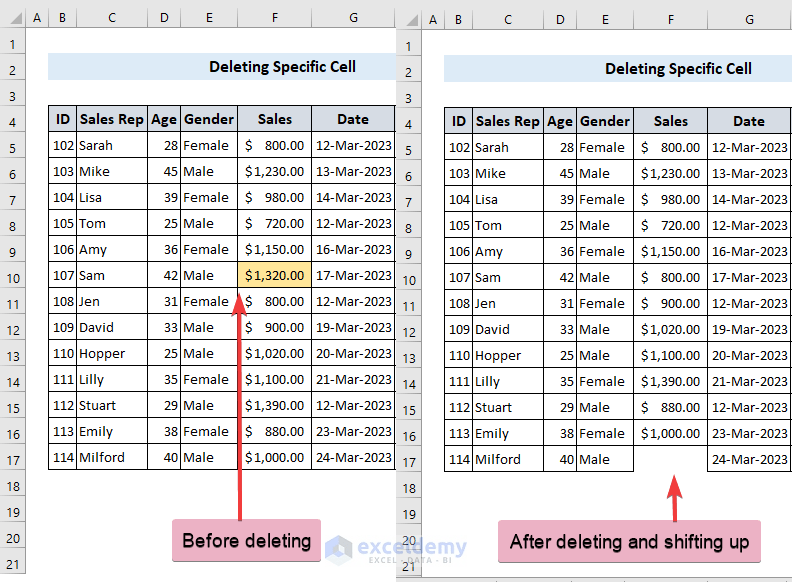Click 'Date' header in left table
Screen dimensions: 792x582
click(353, 119)
